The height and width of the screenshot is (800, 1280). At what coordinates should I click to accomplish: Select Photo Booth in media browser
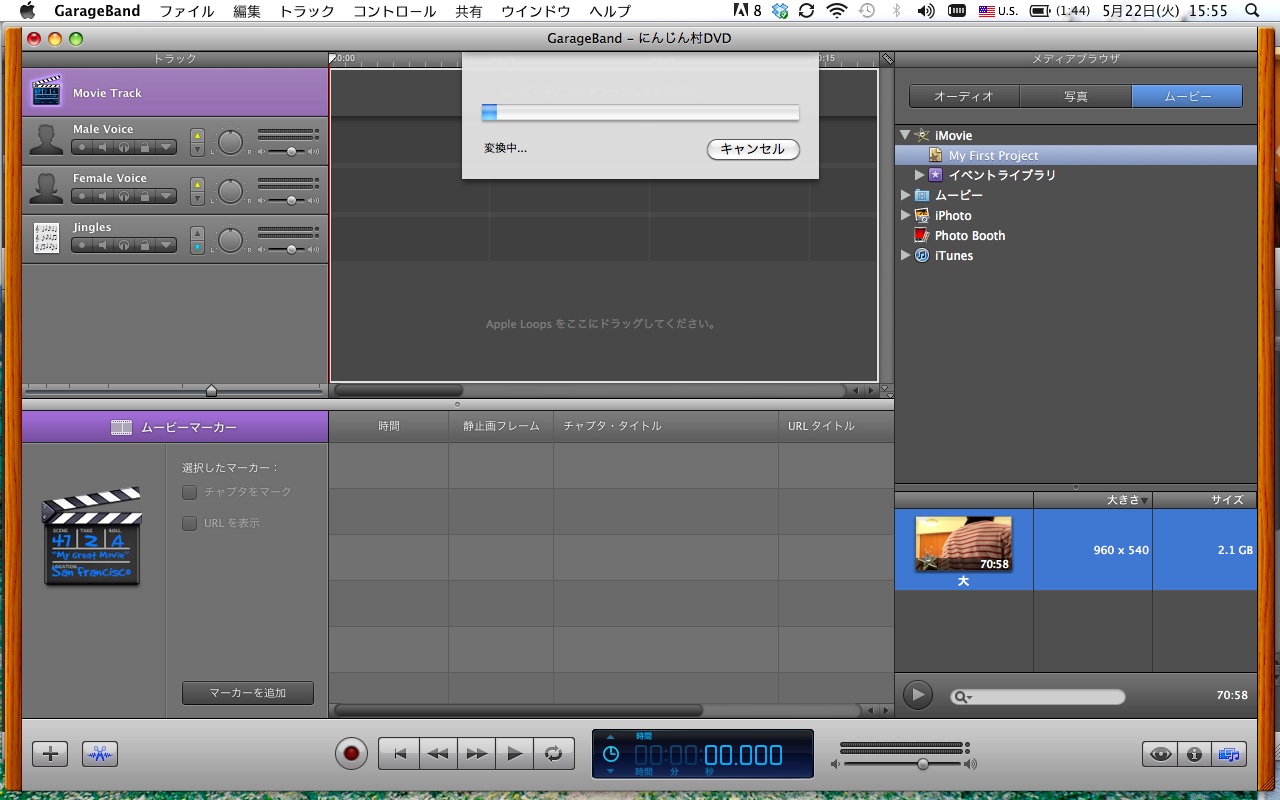point(970,236)
